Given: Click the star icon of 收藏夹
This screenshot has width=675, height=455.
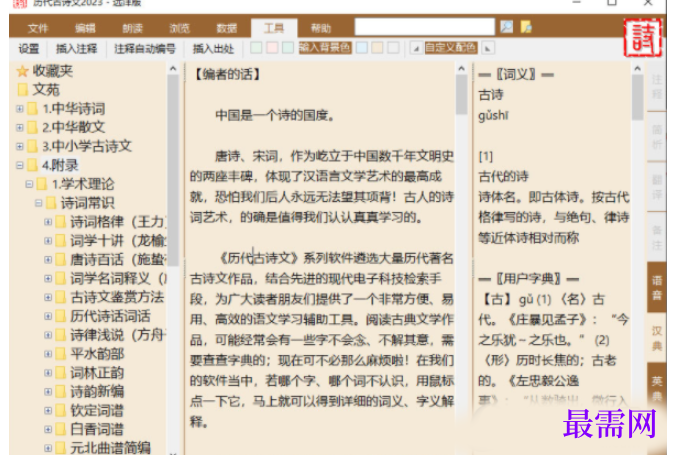Looking at the screenshot, I should 22,71.
